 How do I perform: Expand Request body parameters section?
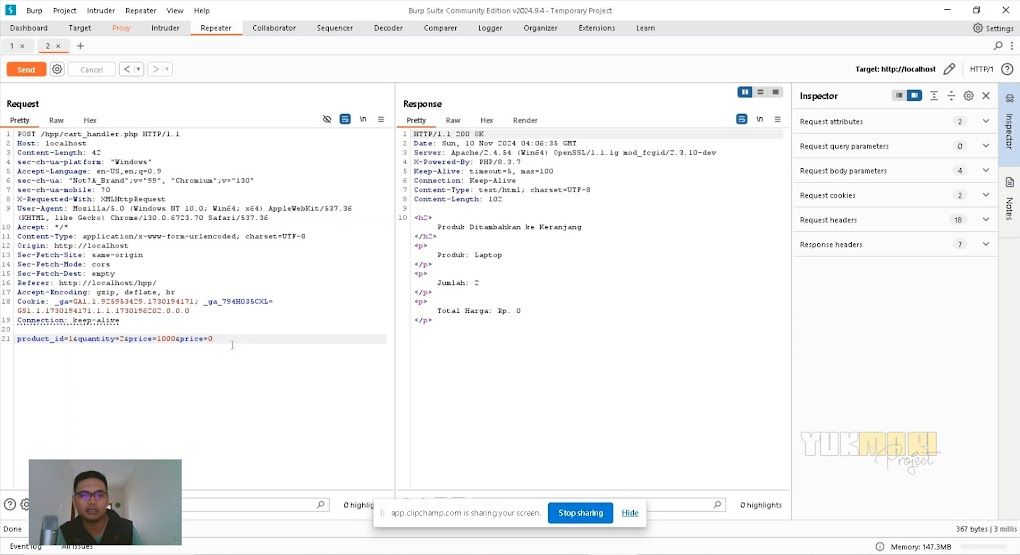pyautogui.click(x=986, y=171)
